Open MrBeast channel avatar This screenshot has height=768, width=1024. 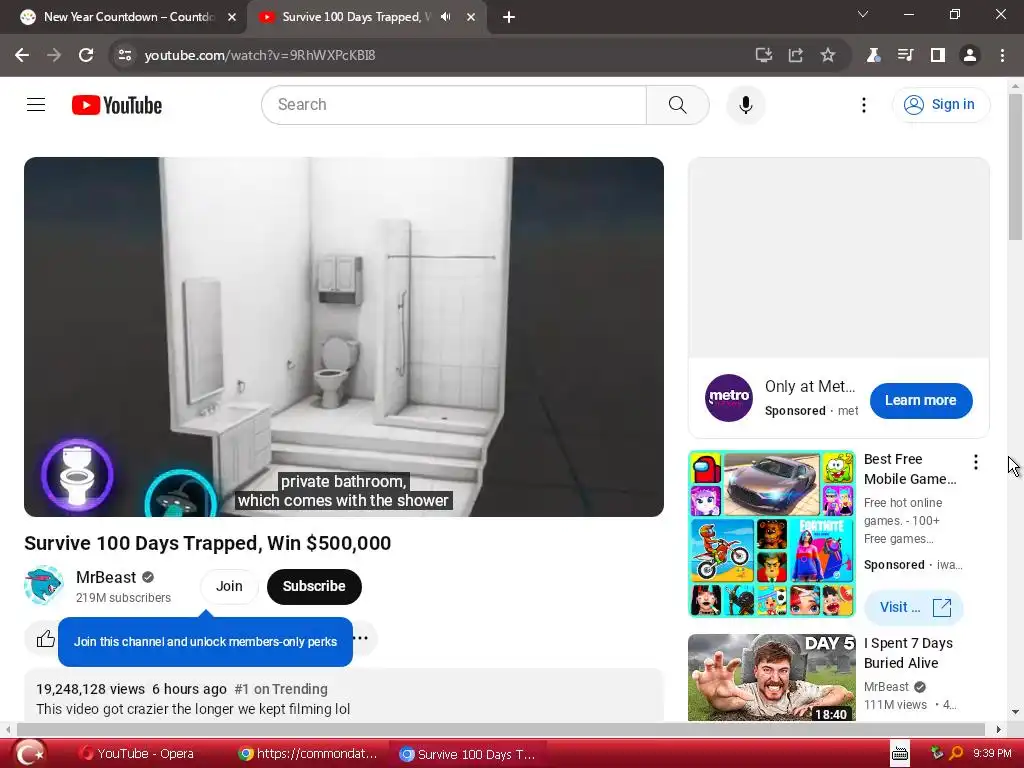click(44, 585)
